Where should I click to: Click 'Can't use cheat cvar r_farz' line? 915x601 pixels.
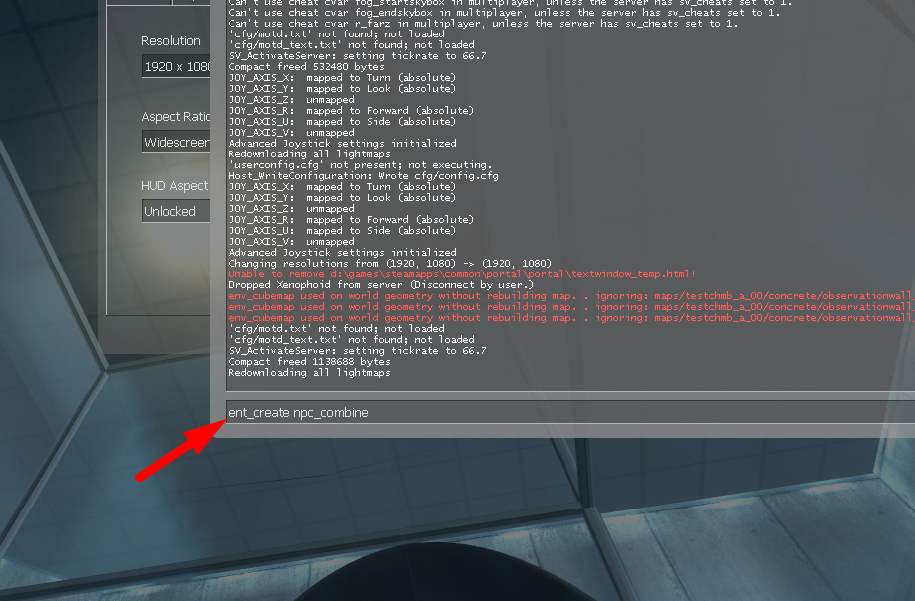483,24
